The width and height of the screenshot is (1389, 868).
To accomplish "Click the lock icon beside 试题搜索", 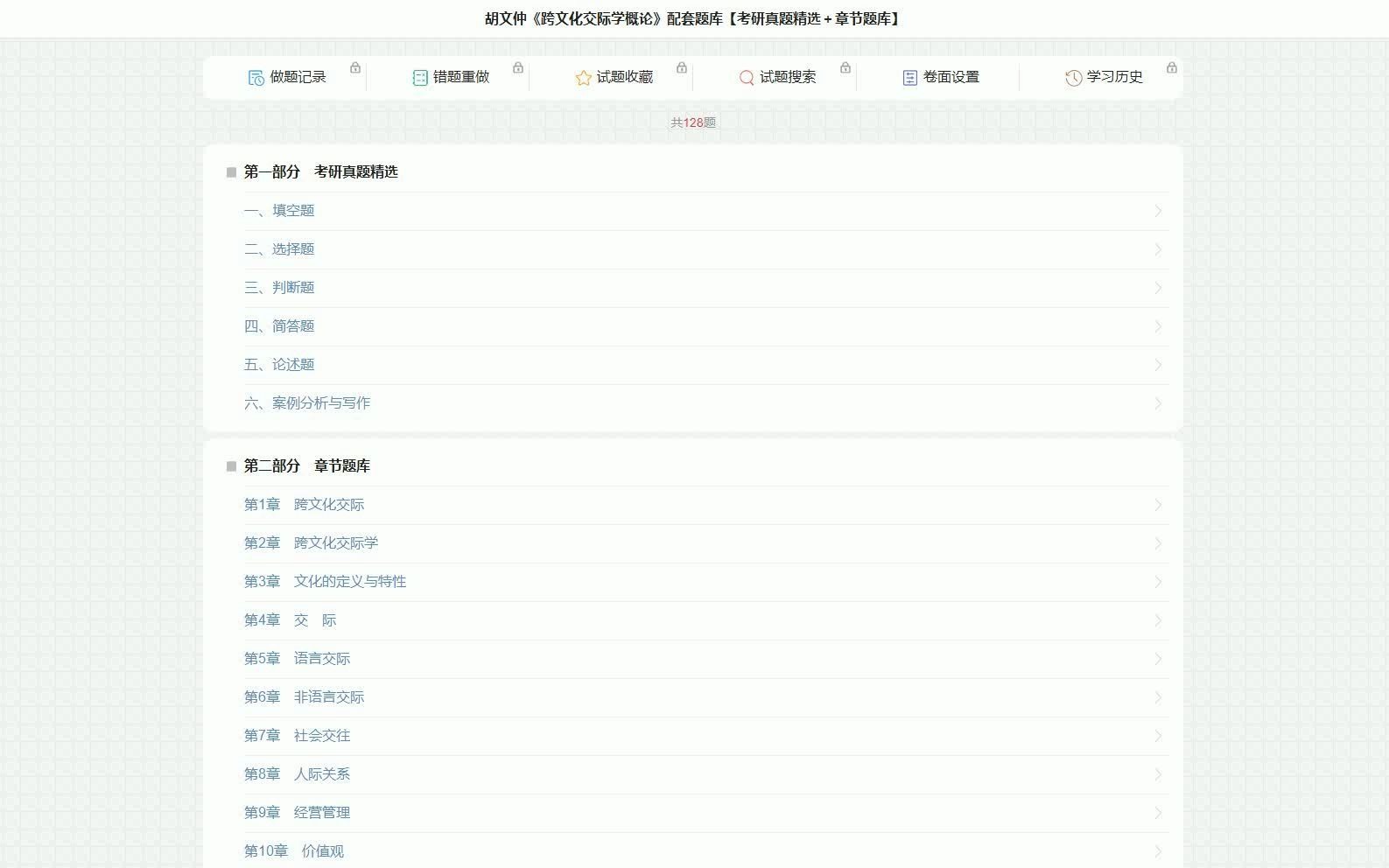I will tap(845, 67).
